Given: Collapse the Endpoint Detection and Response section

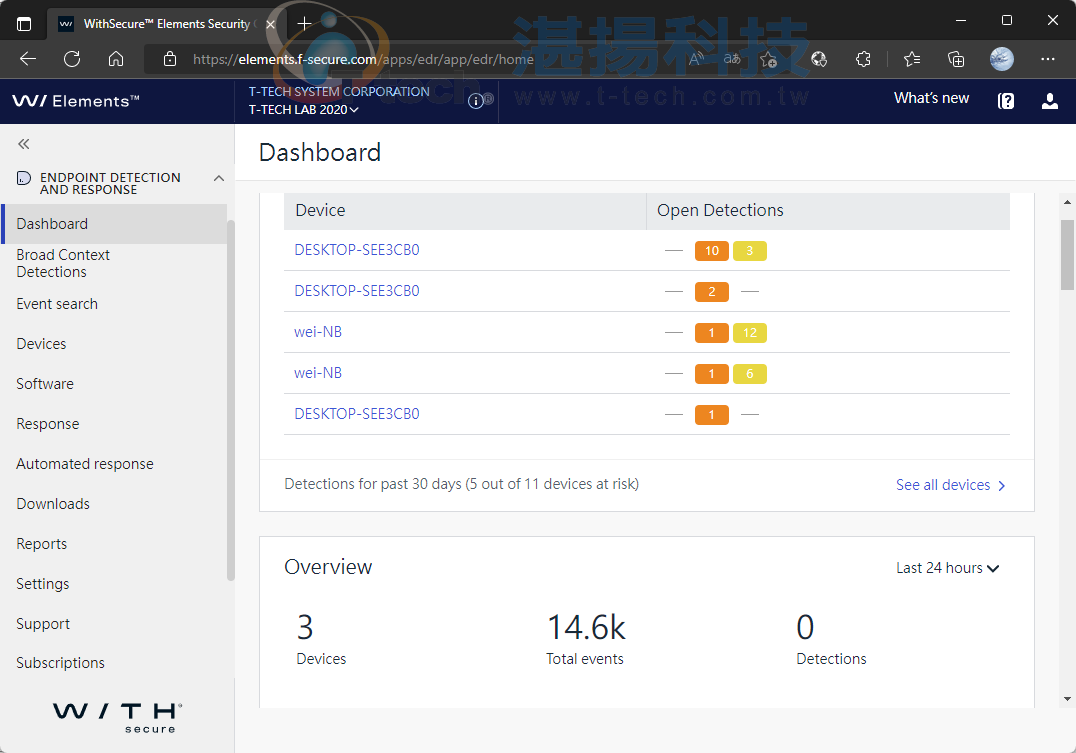Looking at the screenshot, I should pyautogui.click(x=219, y=178).
